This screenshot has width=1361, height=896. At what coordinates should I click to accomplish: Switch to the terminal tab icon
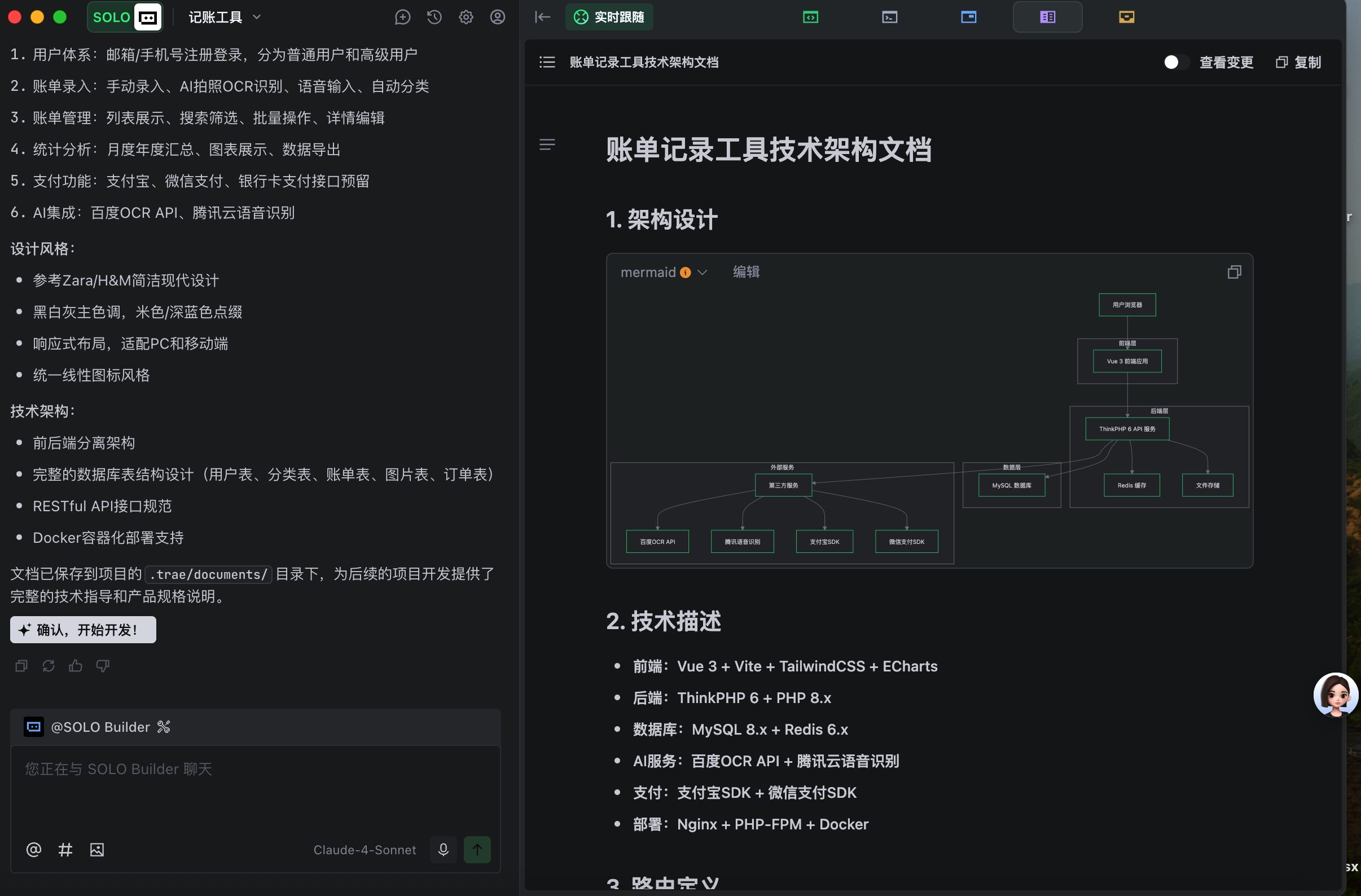tap(889, 17)
